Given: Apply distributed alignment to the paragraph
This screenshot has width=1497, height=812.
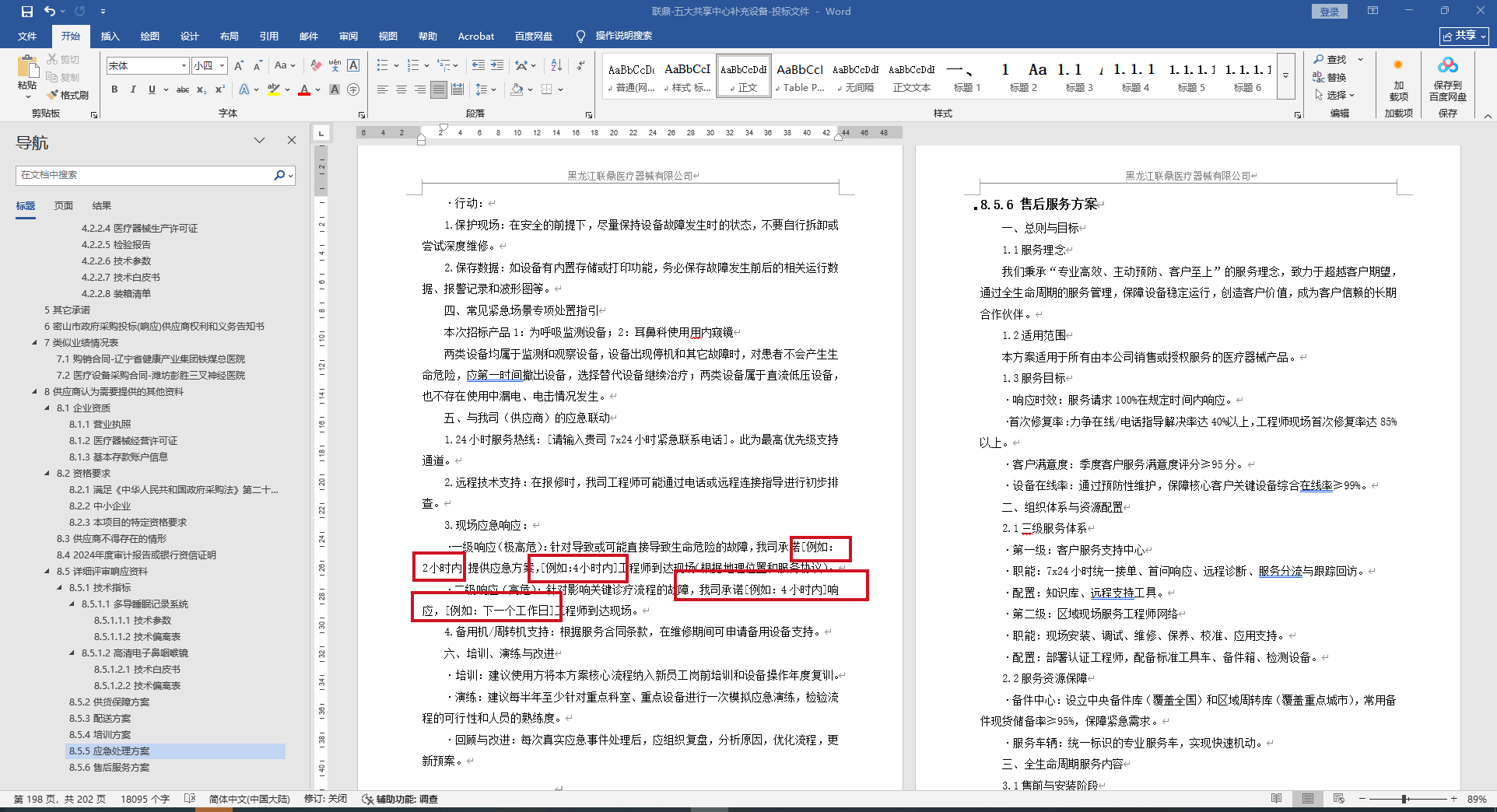Looking at the screenshot, I should pos(458,89).
